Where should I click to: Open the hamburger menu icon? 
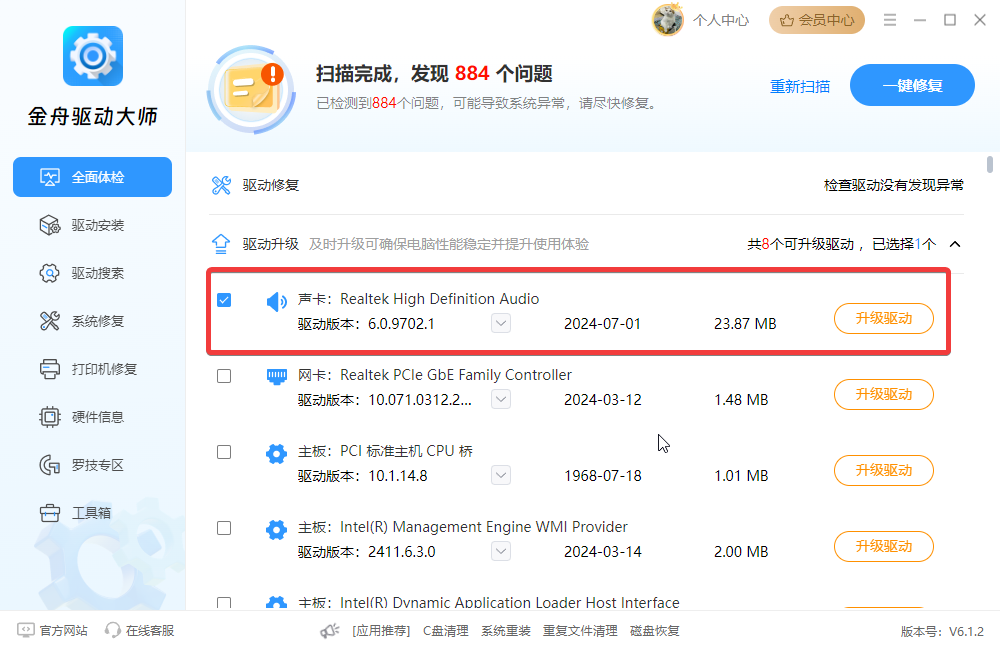coord(890,20)
